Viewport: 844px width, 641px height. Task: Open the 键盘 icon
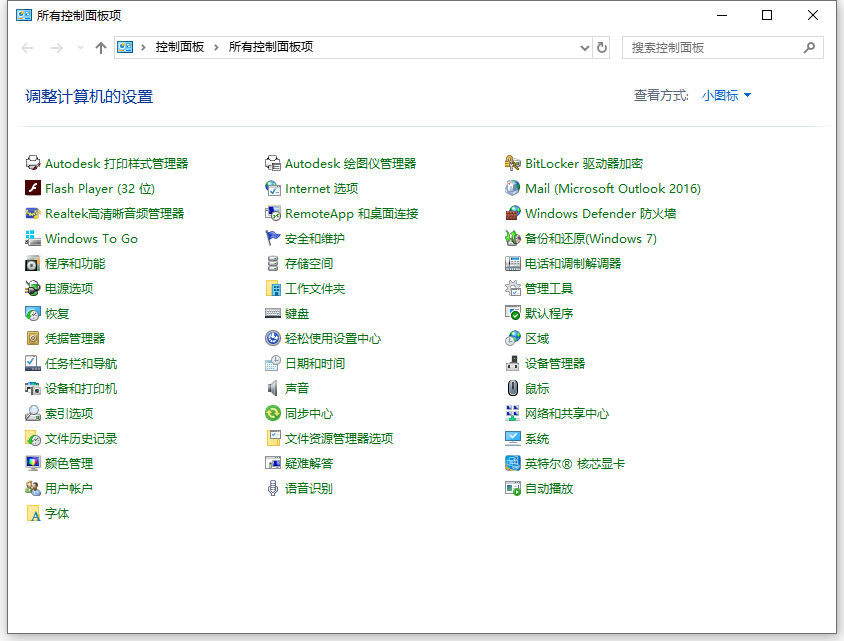273,314
